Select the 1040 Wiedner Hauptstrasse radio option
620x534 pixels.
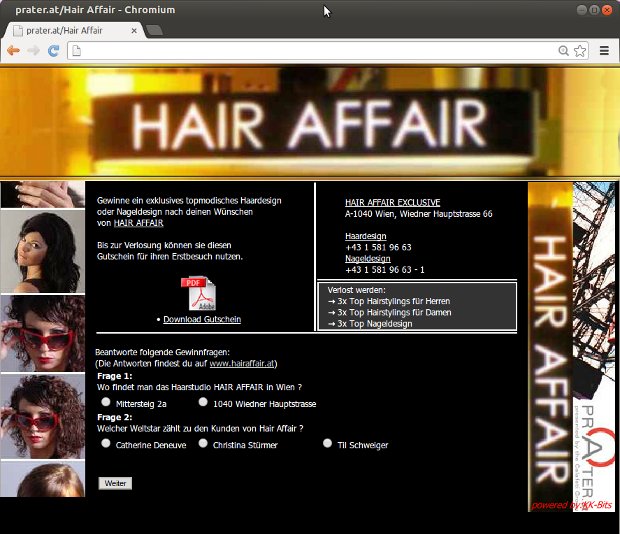203,402
